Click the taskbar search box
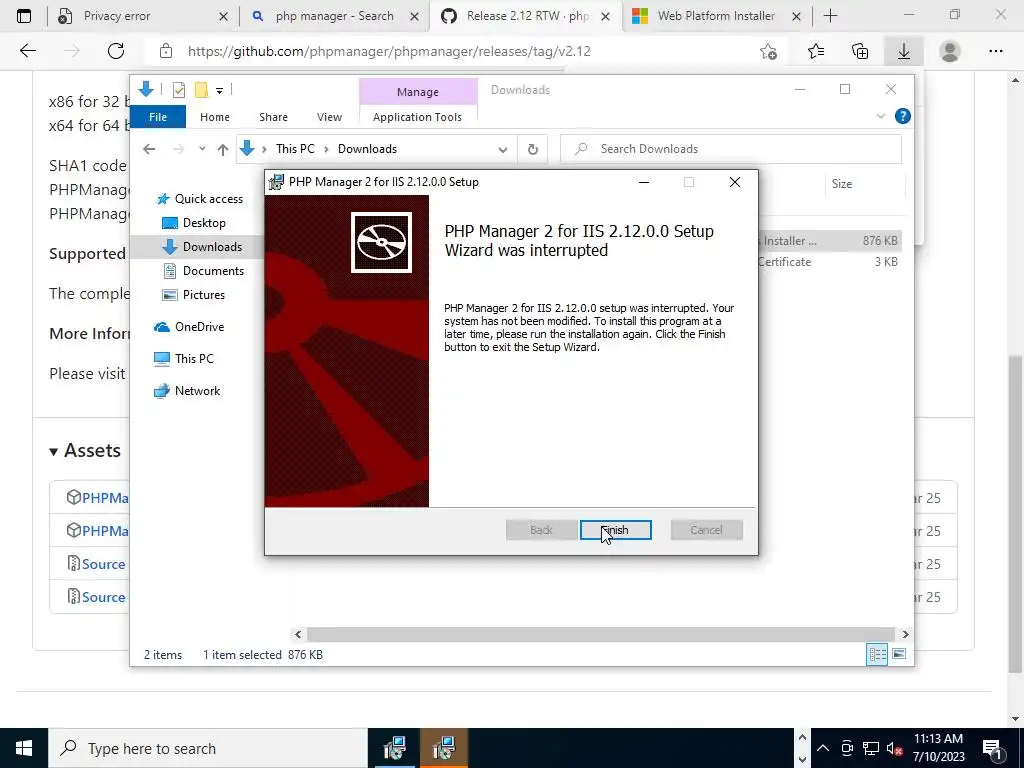Image resolution: width=1024 pixels, height=768 pixels. point(208,748)
